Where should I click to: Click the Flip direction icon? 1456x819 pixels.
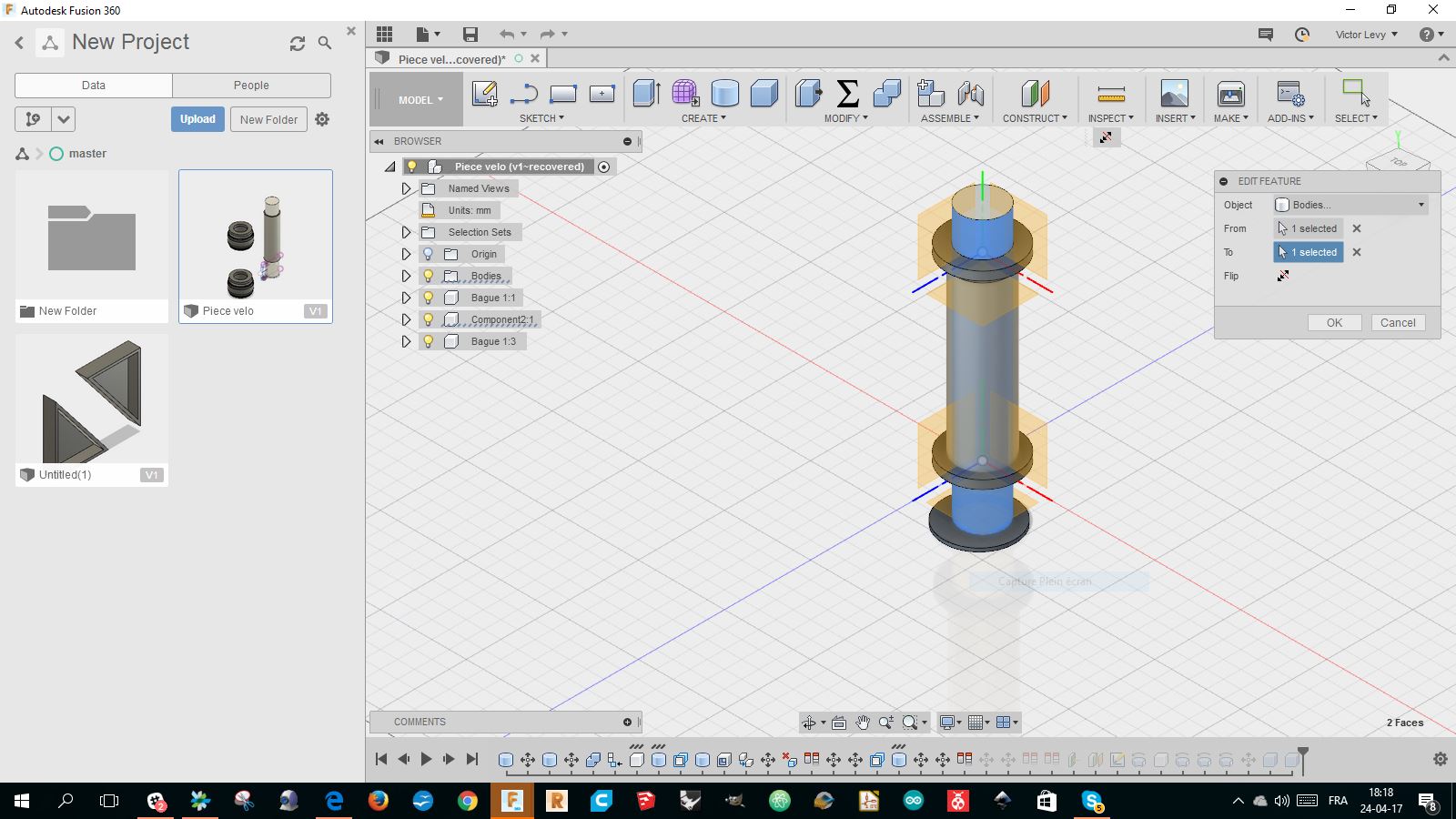pyautogui.click(x=1283, y=276)
